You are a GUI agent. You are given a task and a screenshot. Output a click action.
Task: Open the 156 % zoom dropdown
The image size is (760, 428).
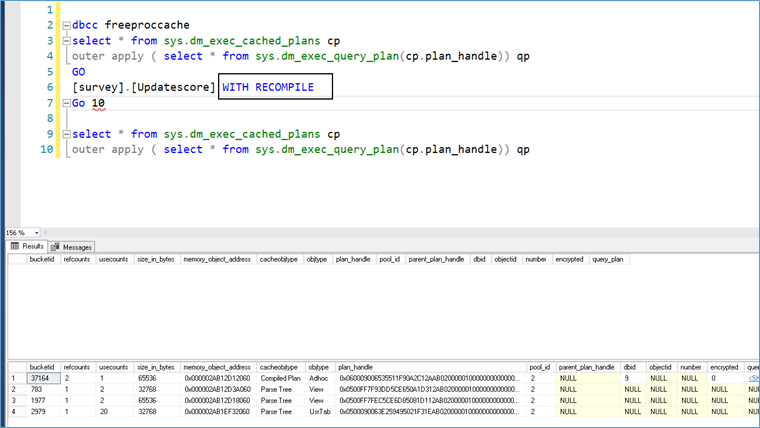click(x=36, y=233)
